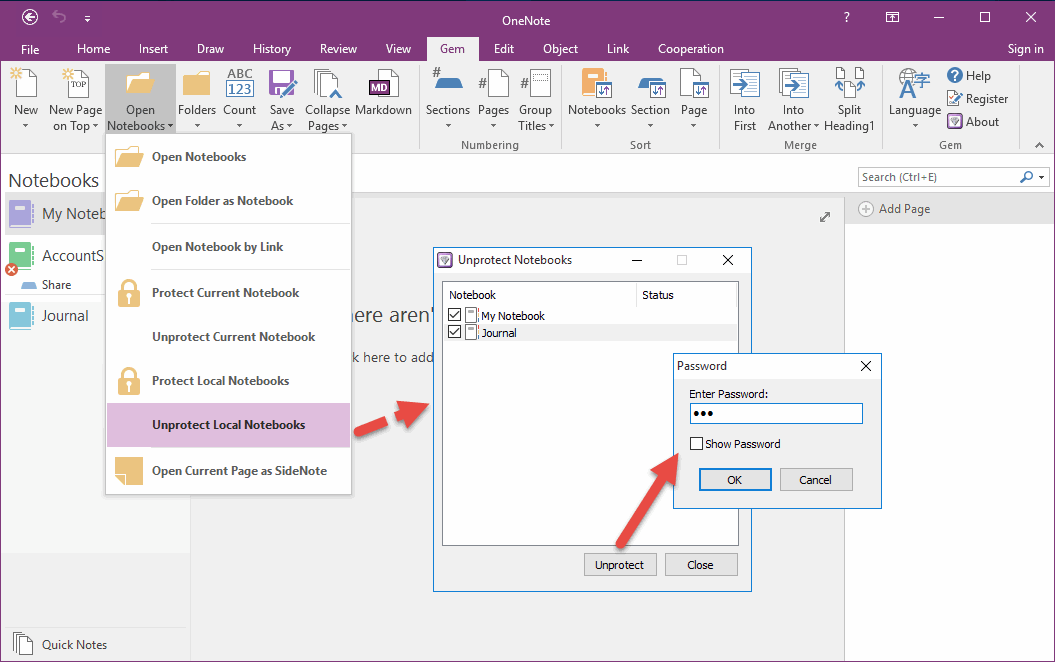1055x662 pixels.
Task: Run the ABC 123 Count tool
Action: 240,83
